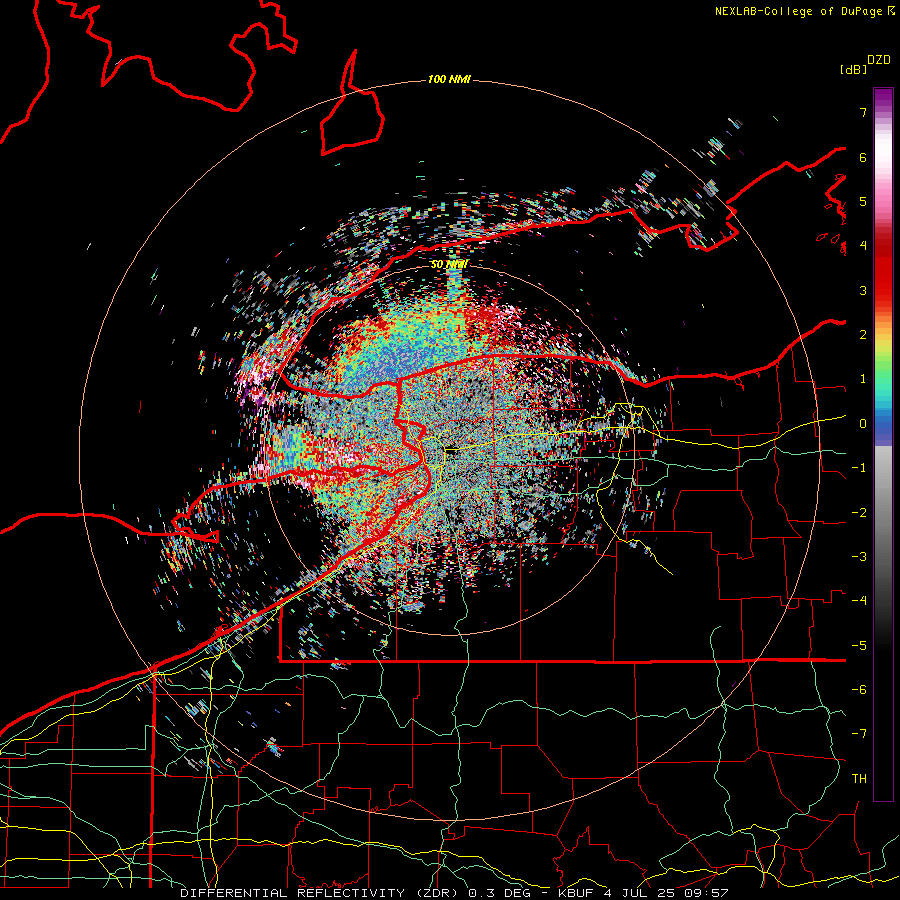Click the Differential Reflectivity product title text
Screen dimensions: 900x900
319,893
